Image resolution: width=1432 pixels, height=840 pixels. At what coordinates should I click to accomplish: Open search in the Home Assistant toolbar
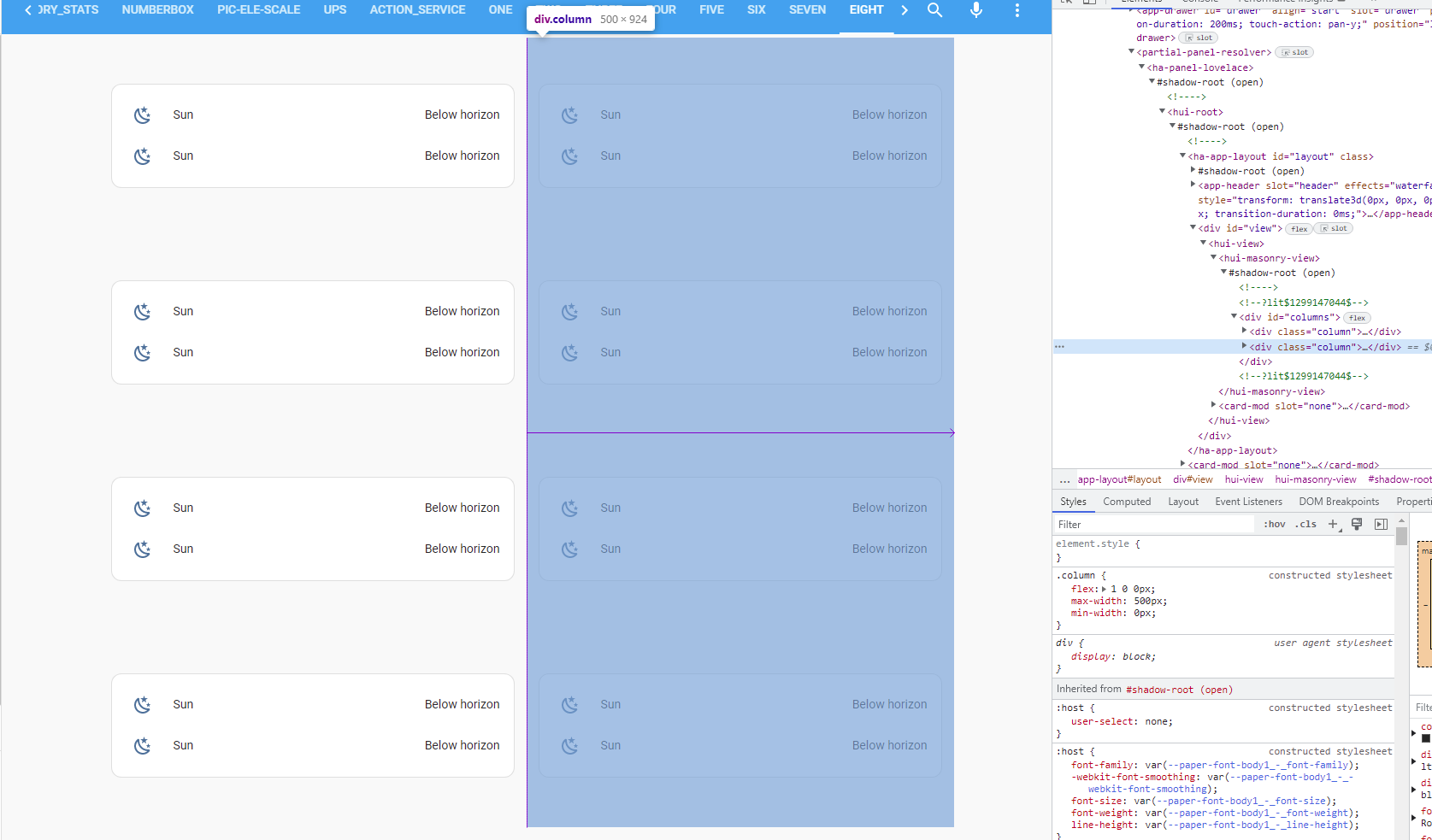click(934, 10)
